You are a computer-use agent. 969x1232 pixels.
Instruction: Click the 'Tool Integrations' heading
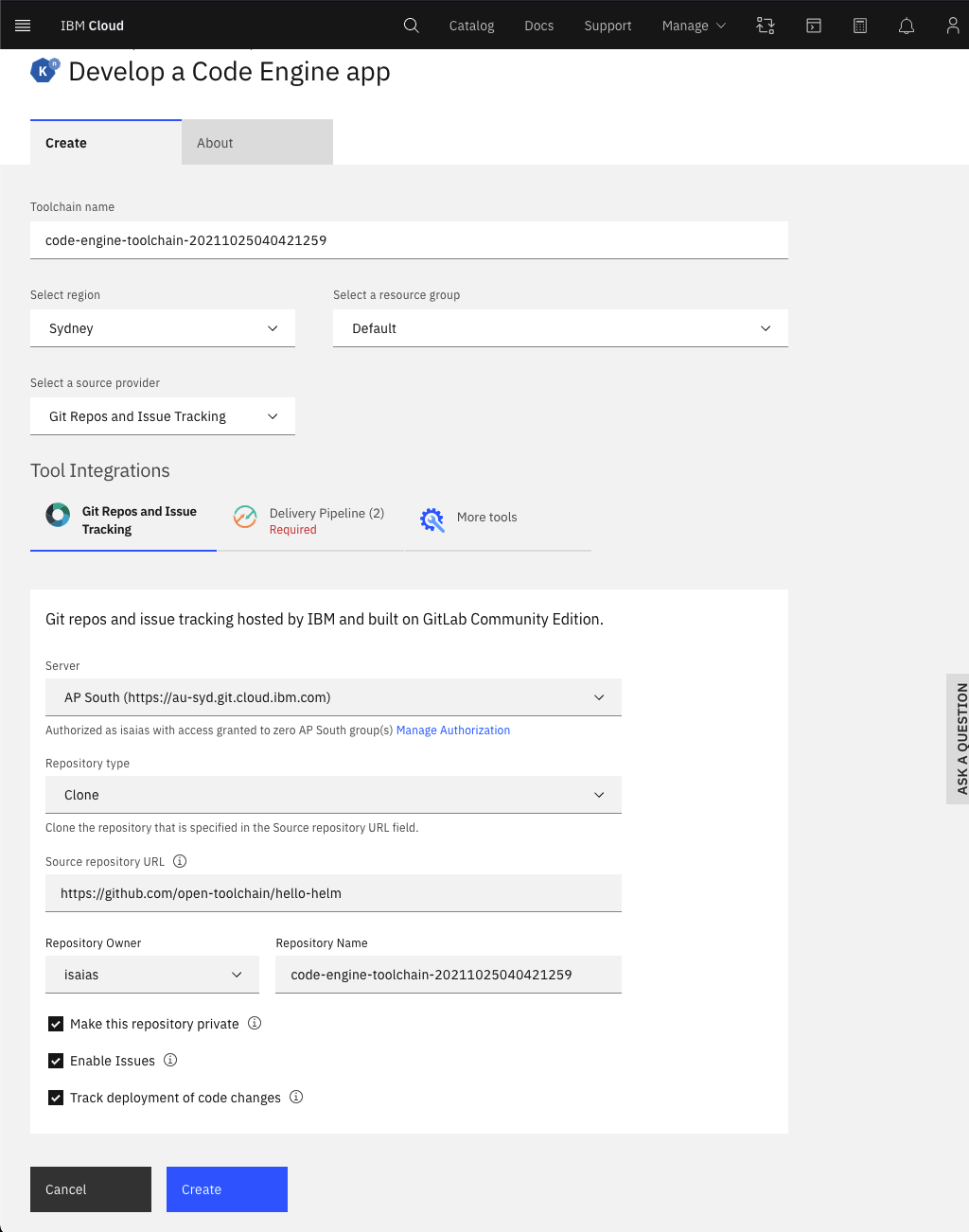click(x=100, y=470)
